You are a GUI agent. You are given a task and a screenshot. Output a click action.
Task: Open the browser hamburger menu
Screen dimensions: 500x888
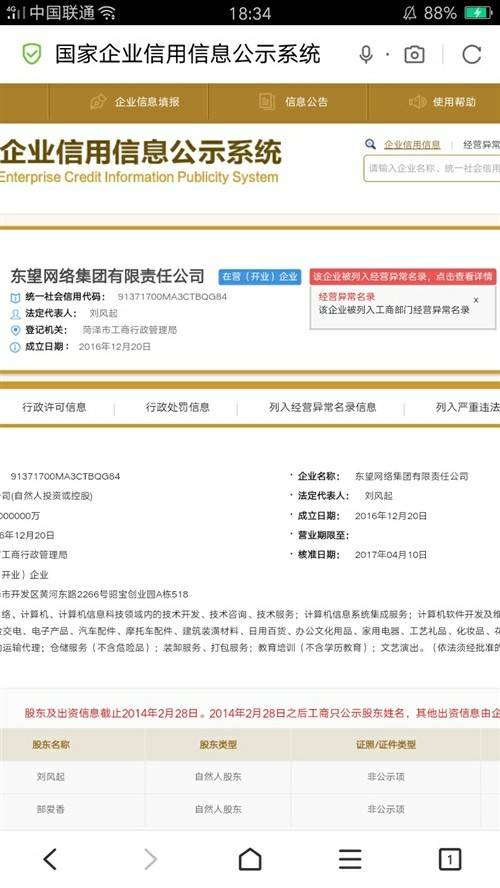[x=350, y=859]
